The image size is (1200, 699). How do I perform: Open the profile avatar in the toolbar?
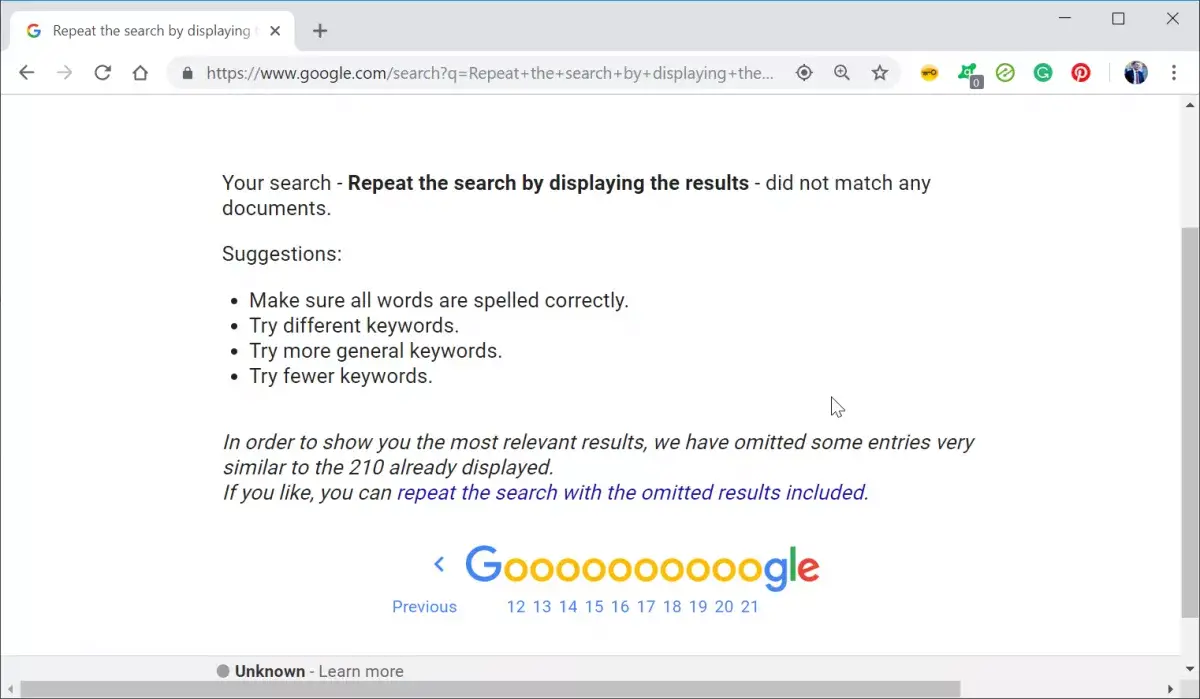(x=1136, y=73)
